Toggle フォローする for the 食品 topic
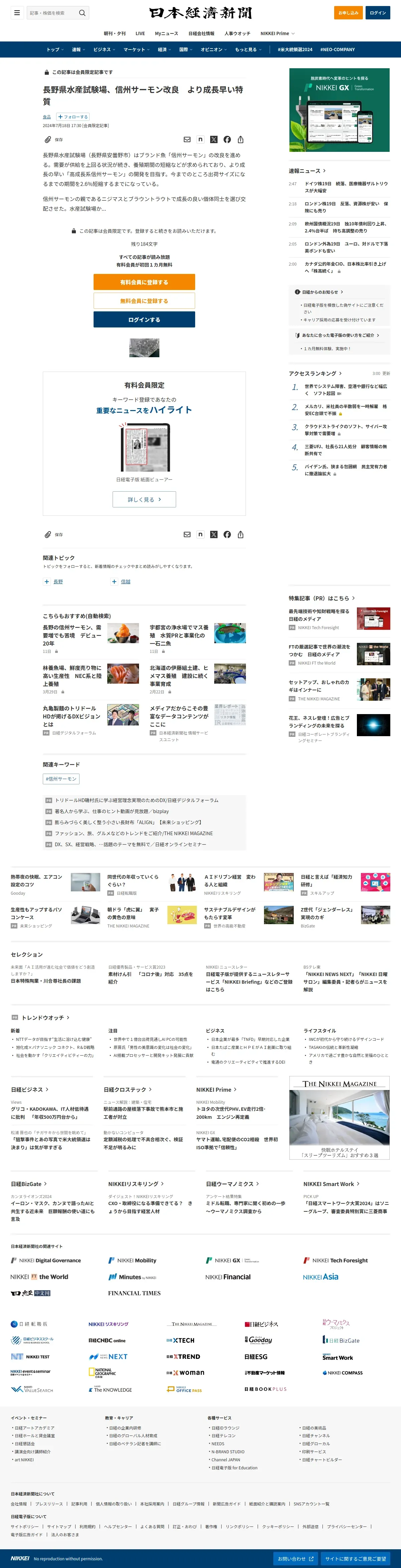This screenshot has width=401, height=1568. (73, 117)
